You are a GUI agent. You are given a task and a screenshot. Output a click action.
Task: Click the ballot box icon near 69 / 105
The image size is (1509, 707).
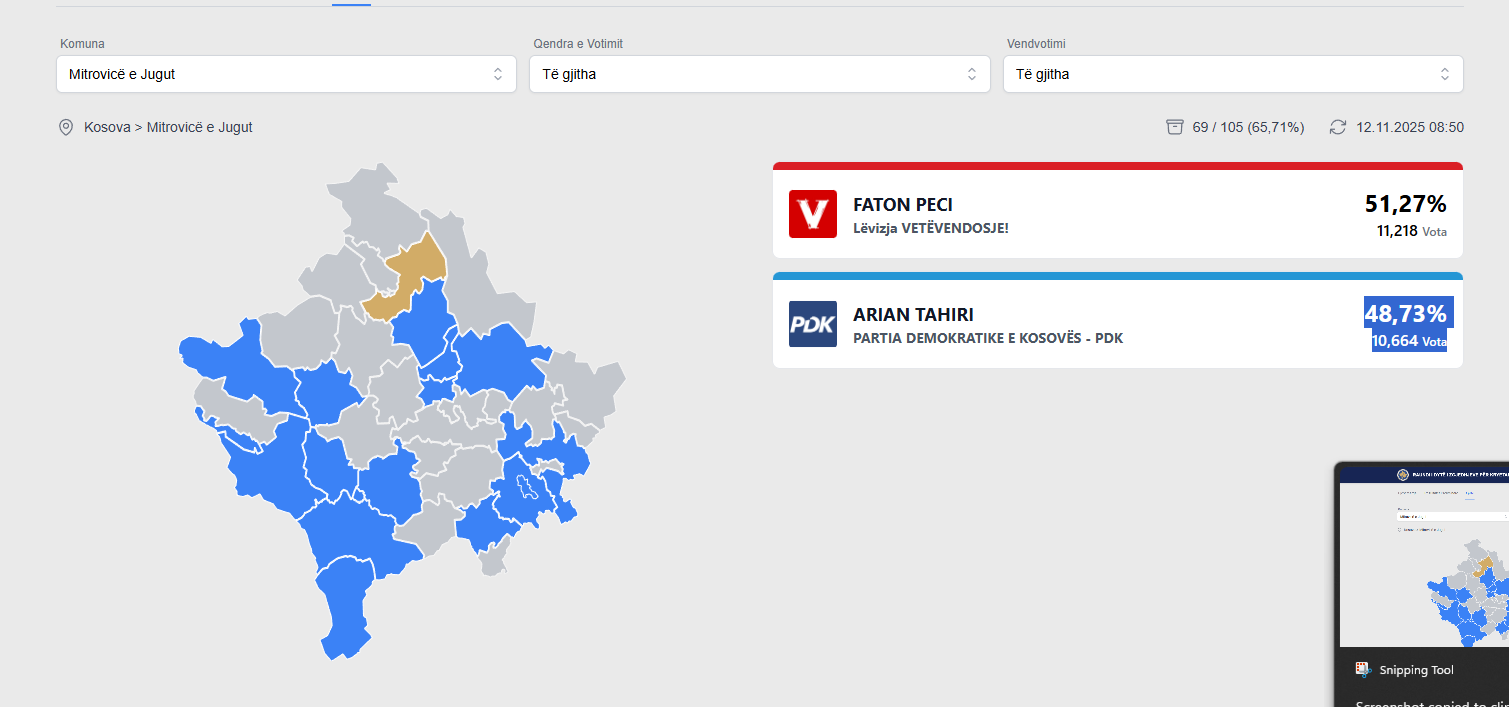1175,127
